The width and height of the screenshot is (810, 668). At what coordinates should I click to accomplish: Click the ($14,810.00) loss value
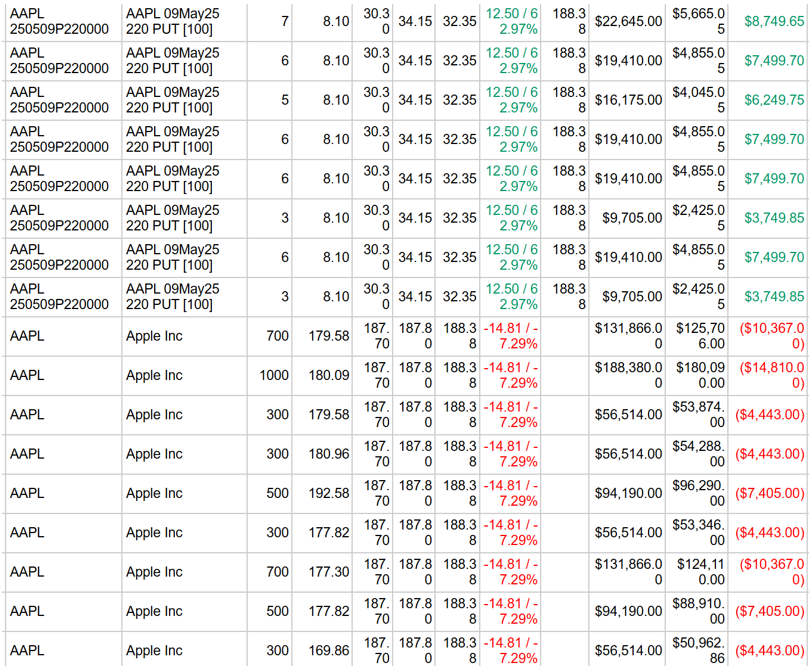tap(770, 376)
